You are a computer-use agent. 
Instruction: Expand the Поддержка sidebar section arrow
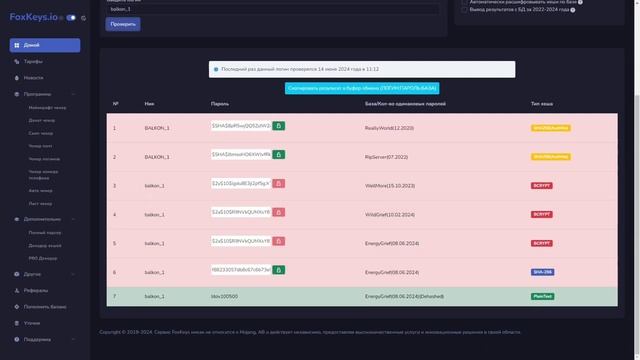pyautogui.click(x=73, y=340)
